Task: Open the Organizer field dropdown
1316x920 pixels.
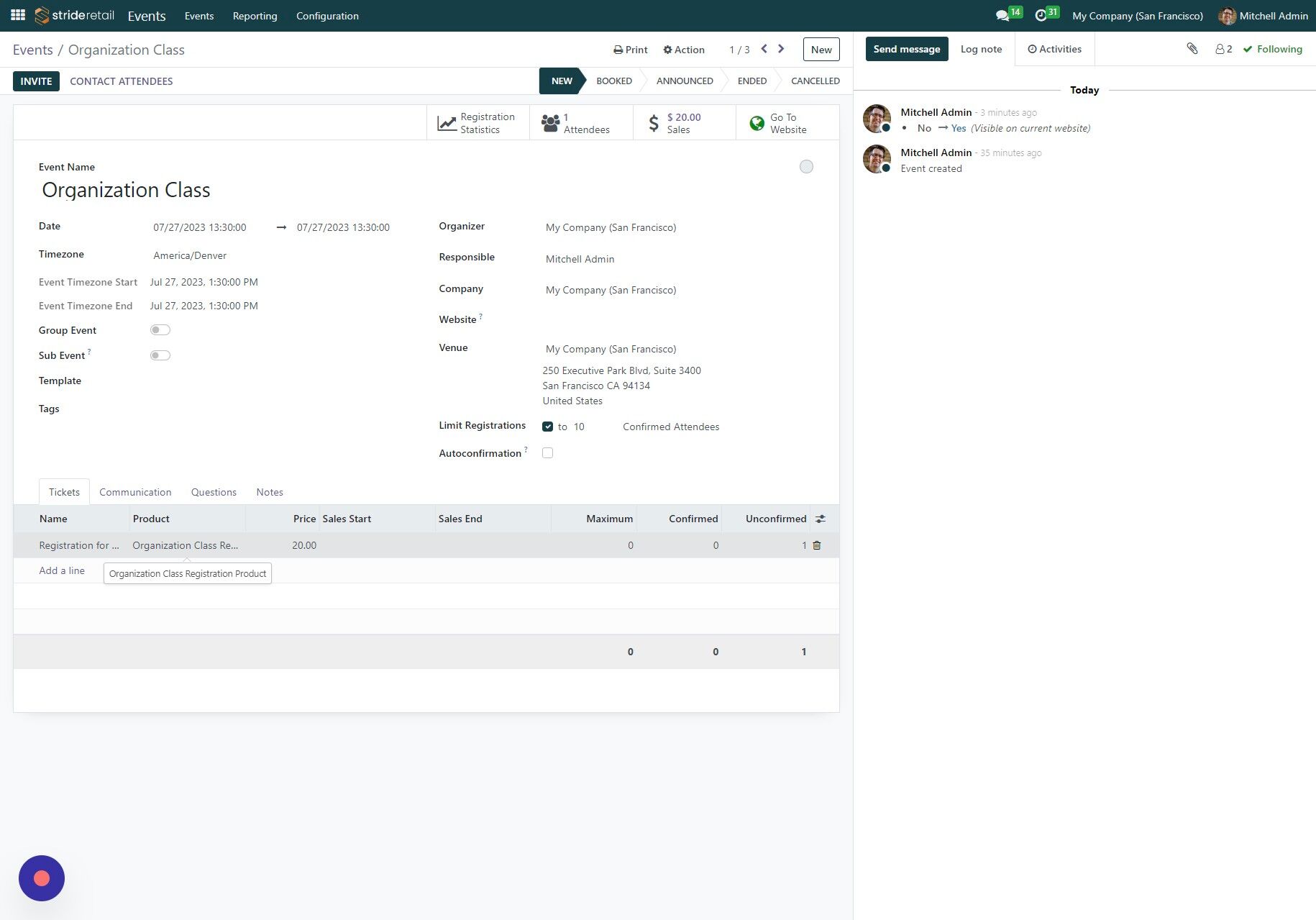Action: (677, 227)
